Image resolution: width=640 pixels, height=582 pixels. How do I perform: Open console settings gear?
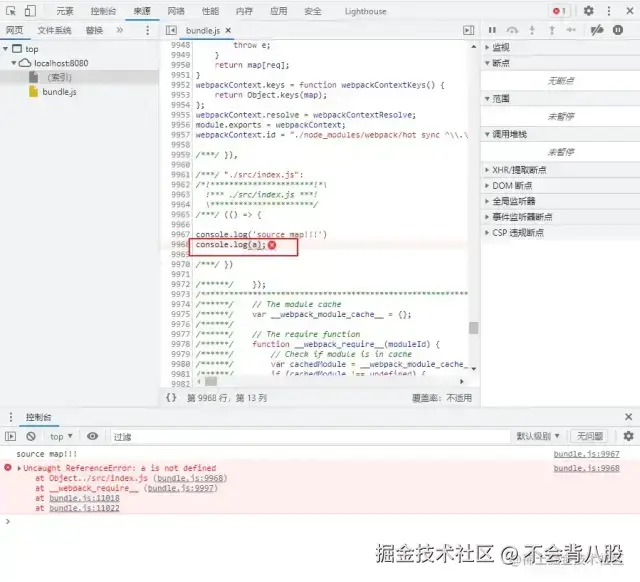coord(629,436)
